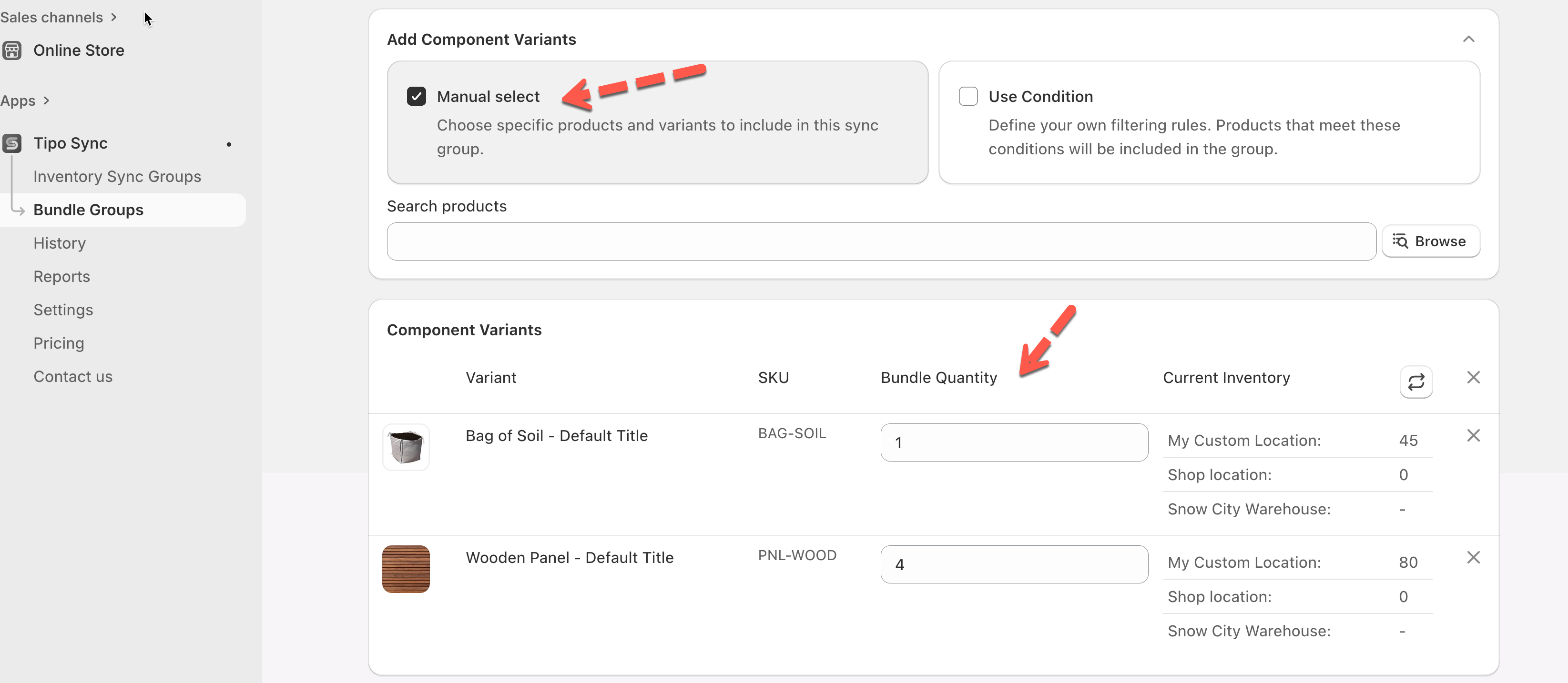Open the Contact us link

click(73, 376)
